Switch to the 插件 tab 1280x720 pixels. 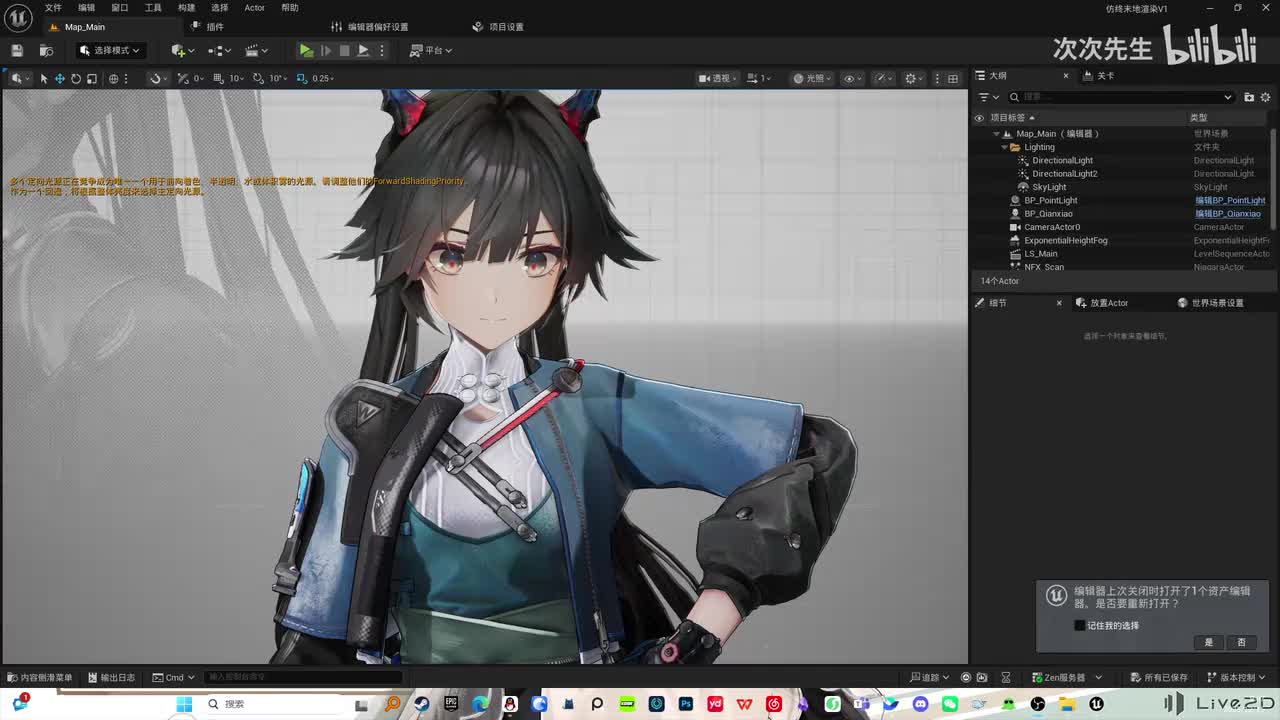pos(207,27)
